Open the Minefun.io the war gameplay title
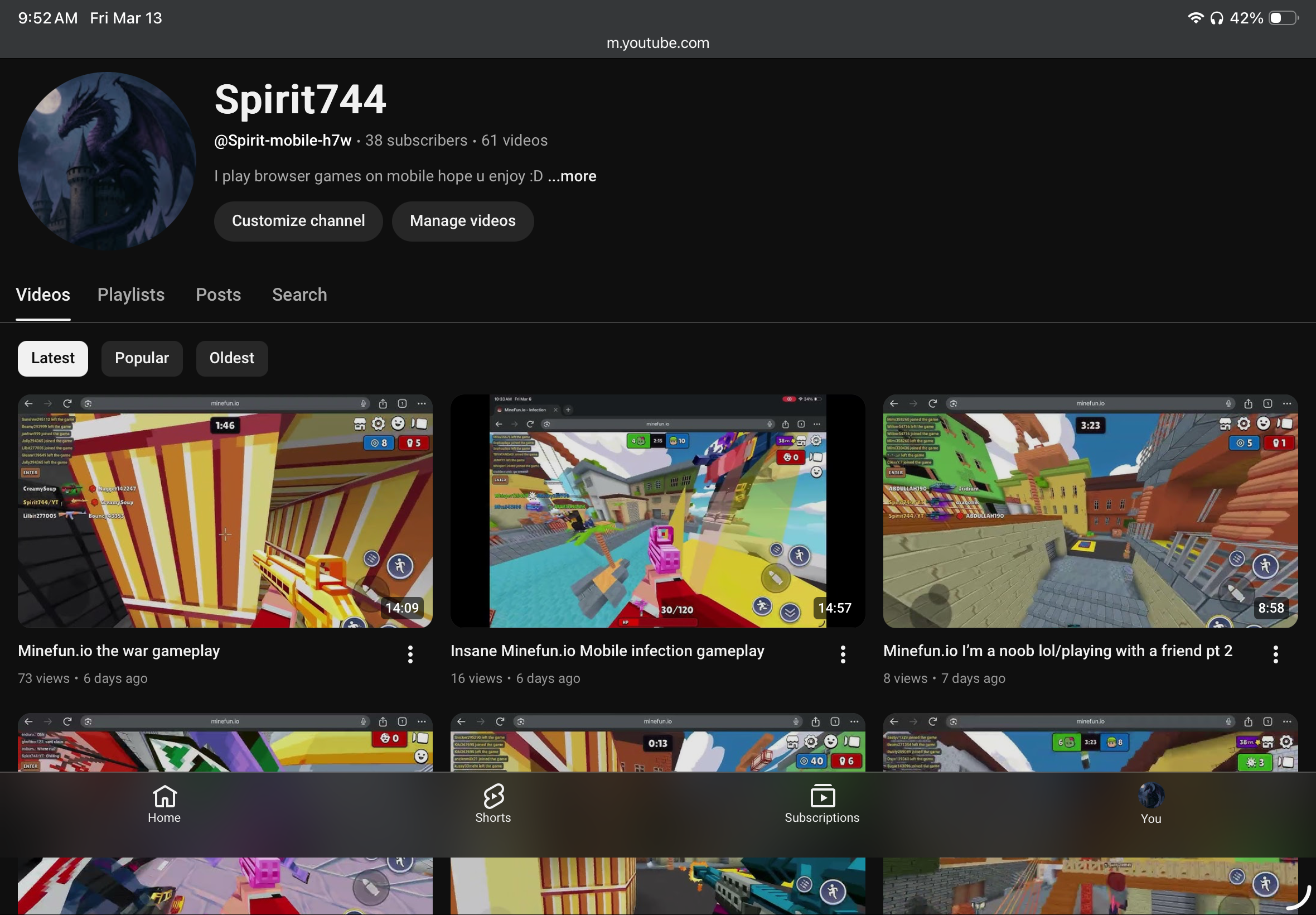The width and height of the screenshot is (1316, 915). 119,651
